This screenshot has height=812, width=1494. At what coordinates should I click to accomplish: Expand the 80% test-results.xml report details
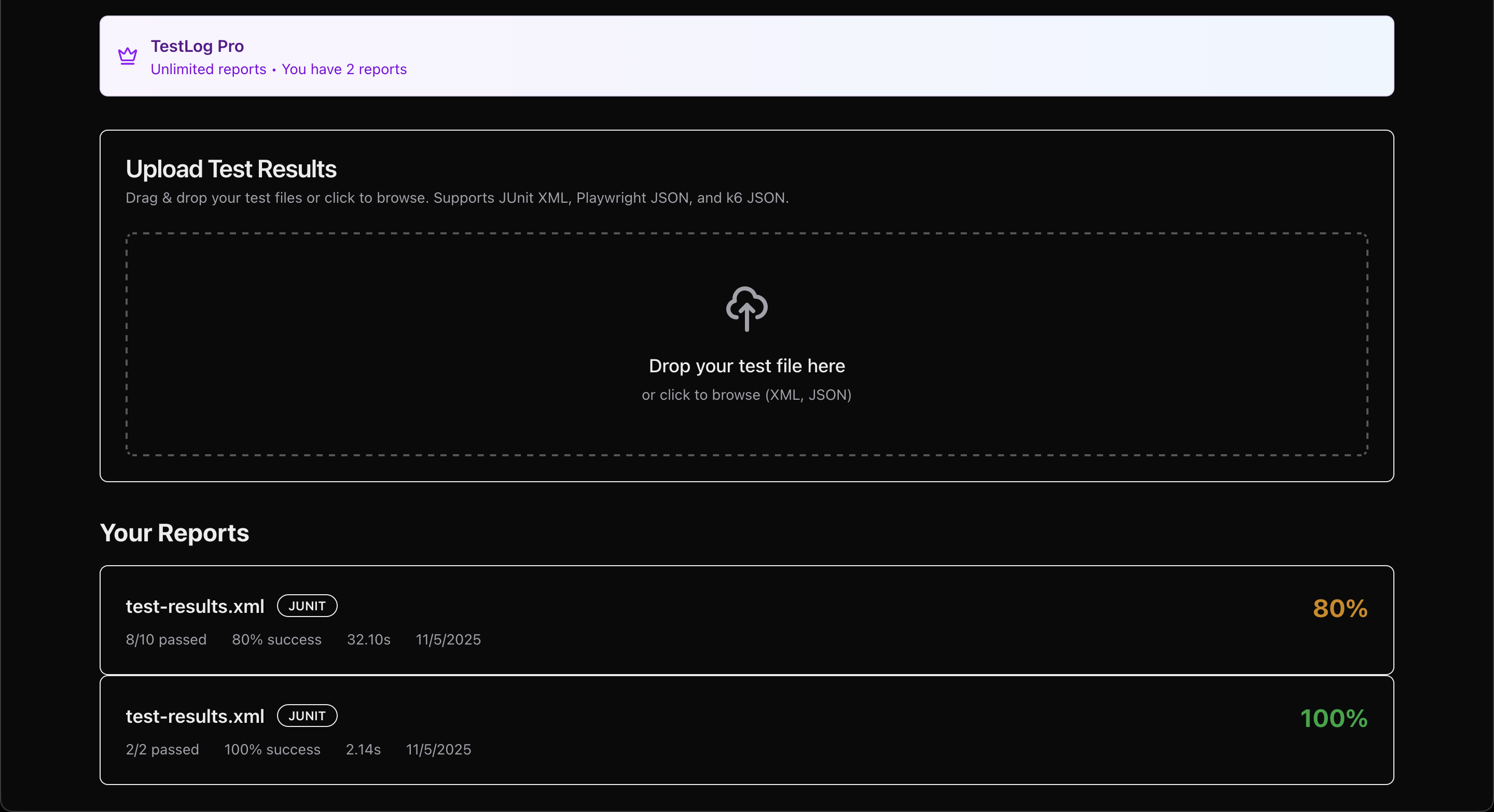point(746,619)
